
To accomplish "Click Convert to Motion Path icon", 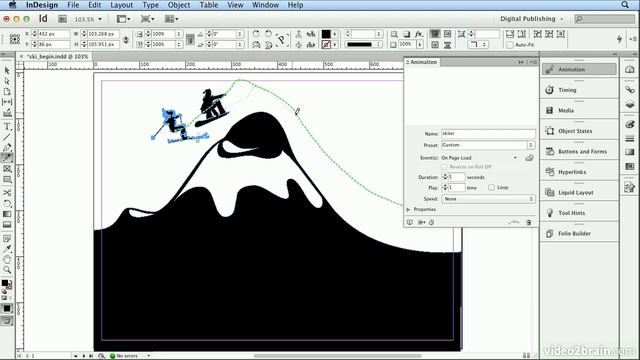I will click(x=514, y=222).
